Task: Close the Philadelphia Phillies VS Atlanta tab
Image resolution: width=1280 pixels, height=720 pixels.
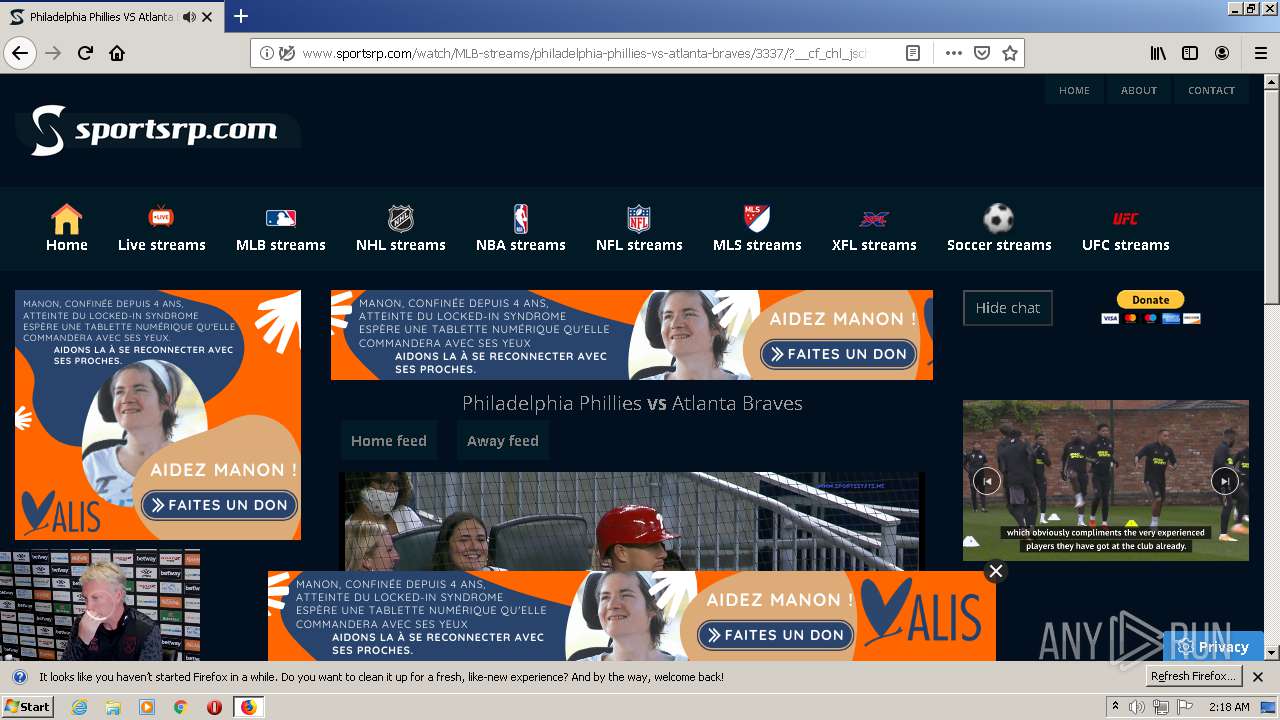Action: [207, 17]
